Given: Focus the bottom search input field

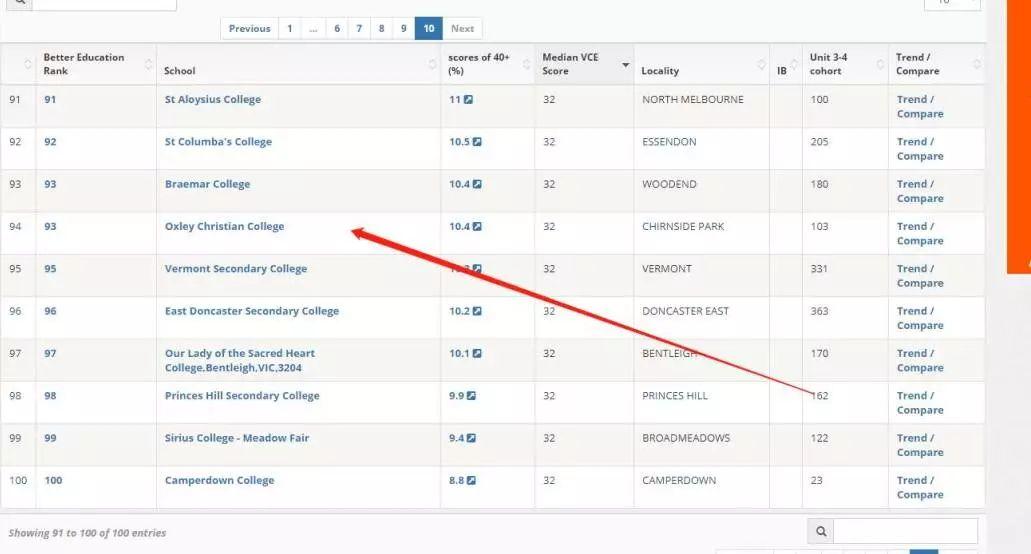Looking at the screenshot, I should 905,531.
